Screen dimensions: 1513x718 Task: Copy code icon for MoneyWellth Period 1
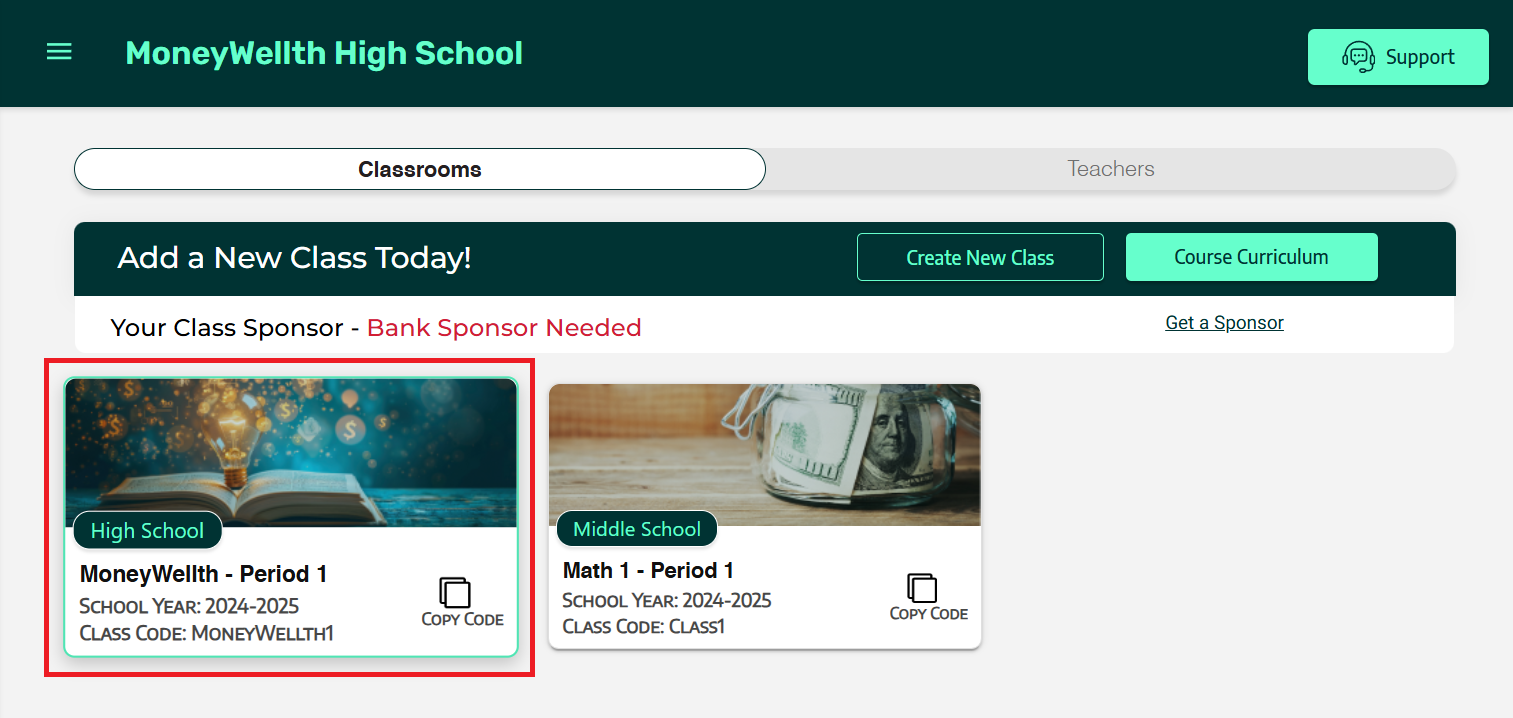(x=455, y=592)
